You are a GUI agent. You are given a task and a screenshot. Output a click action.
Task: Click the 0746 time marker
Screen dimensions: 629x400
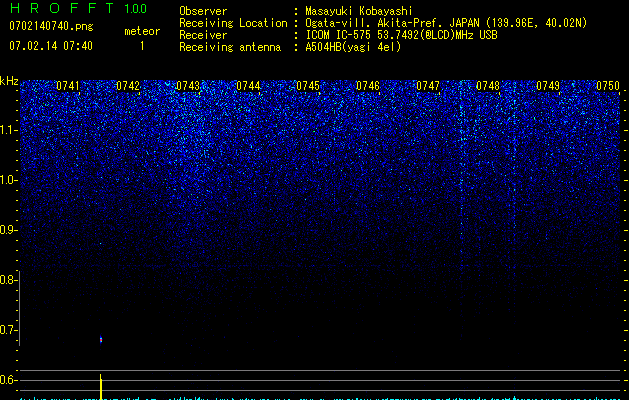(x=368, y=85)
